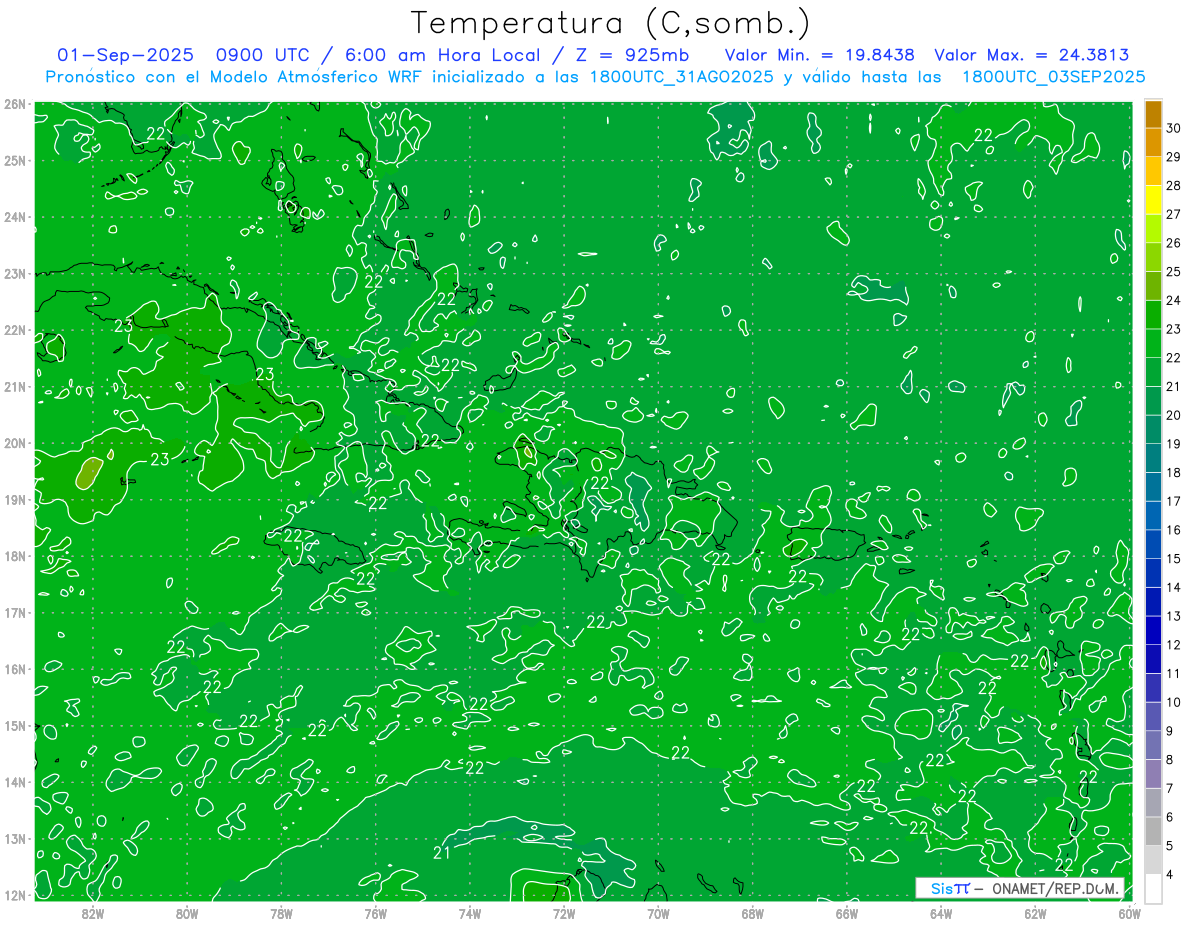The width and height of the screenshot is (1200, 927).
Task: Click the '78W' longitude axis label
Action: coord(281,912)
